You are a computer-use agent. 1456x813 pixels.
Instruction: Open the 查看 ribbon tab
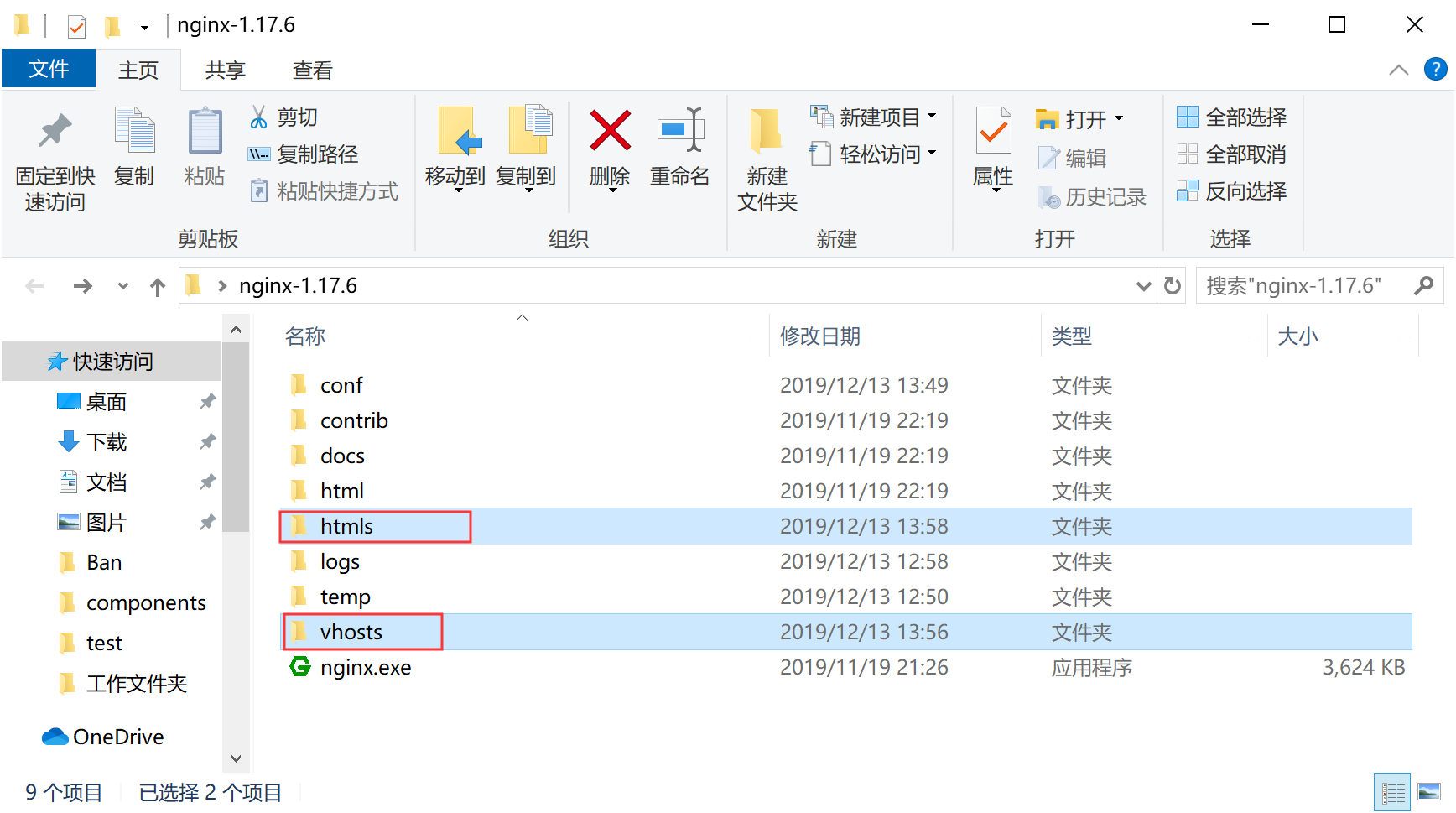coord(312,70)
